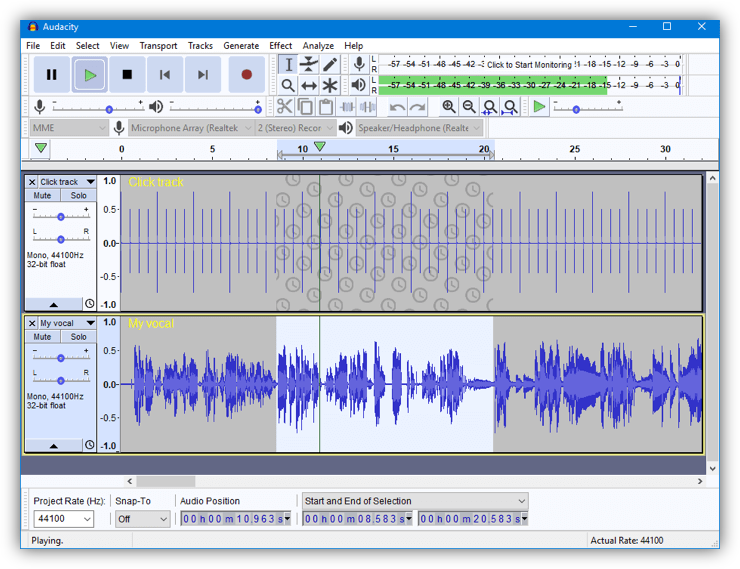Select the Selection (I-beam) tool
740x569 pixels.
(x=288, y=65)
